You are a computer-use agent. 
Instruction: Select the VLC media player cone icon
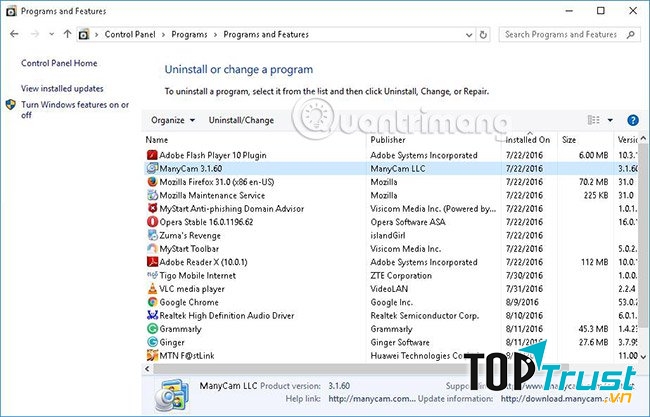(152, 288)
